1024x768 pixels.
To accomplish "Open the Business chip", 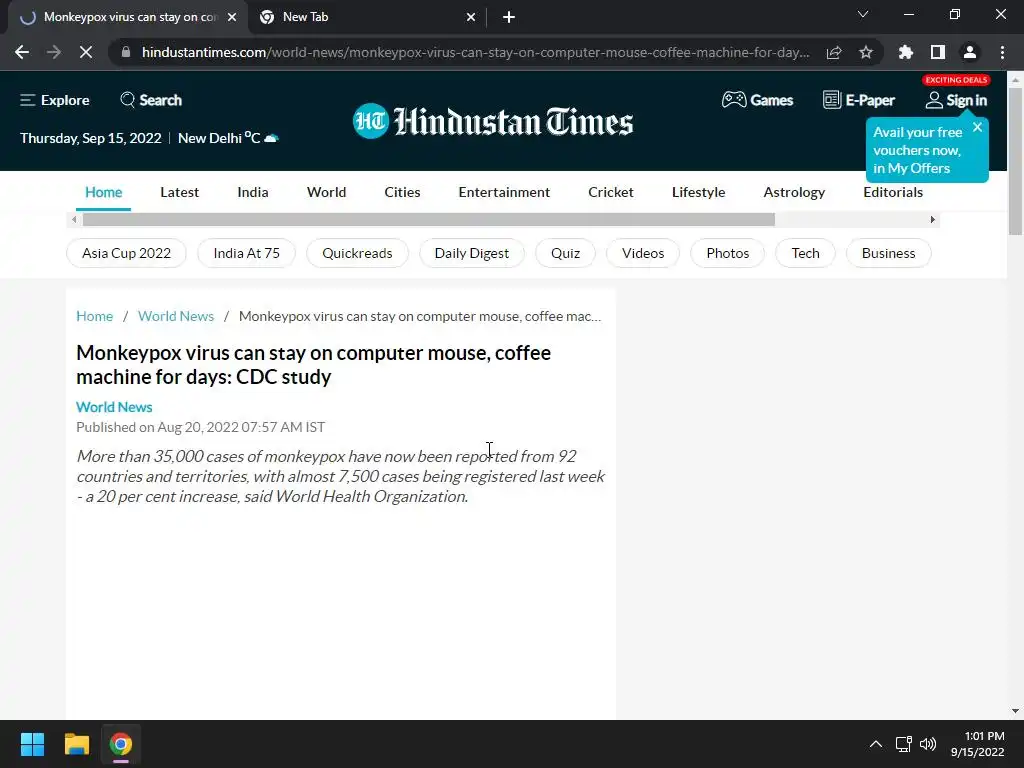I will click(x=888, y=253).
